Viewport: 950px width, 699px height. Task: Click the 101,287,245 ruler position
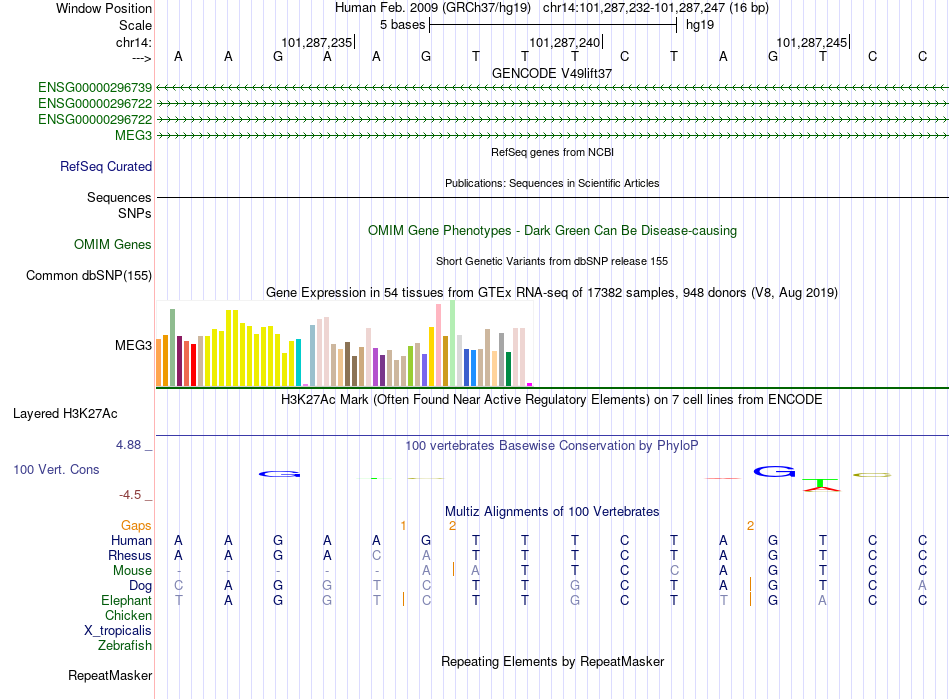(x=812, y=42)
